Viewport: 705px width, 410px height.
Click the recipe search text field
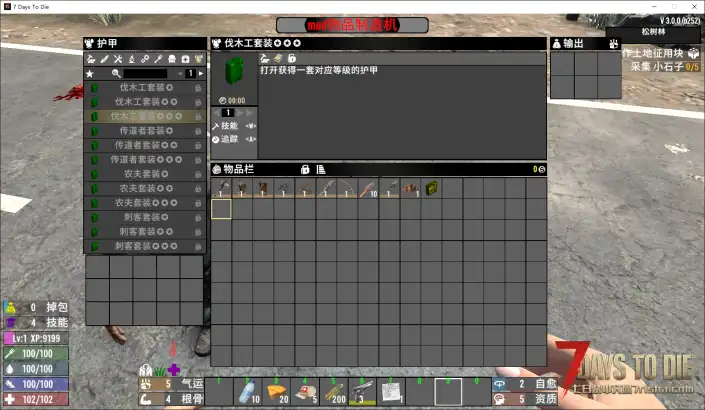pyautogui.click(x=145, y=74)
